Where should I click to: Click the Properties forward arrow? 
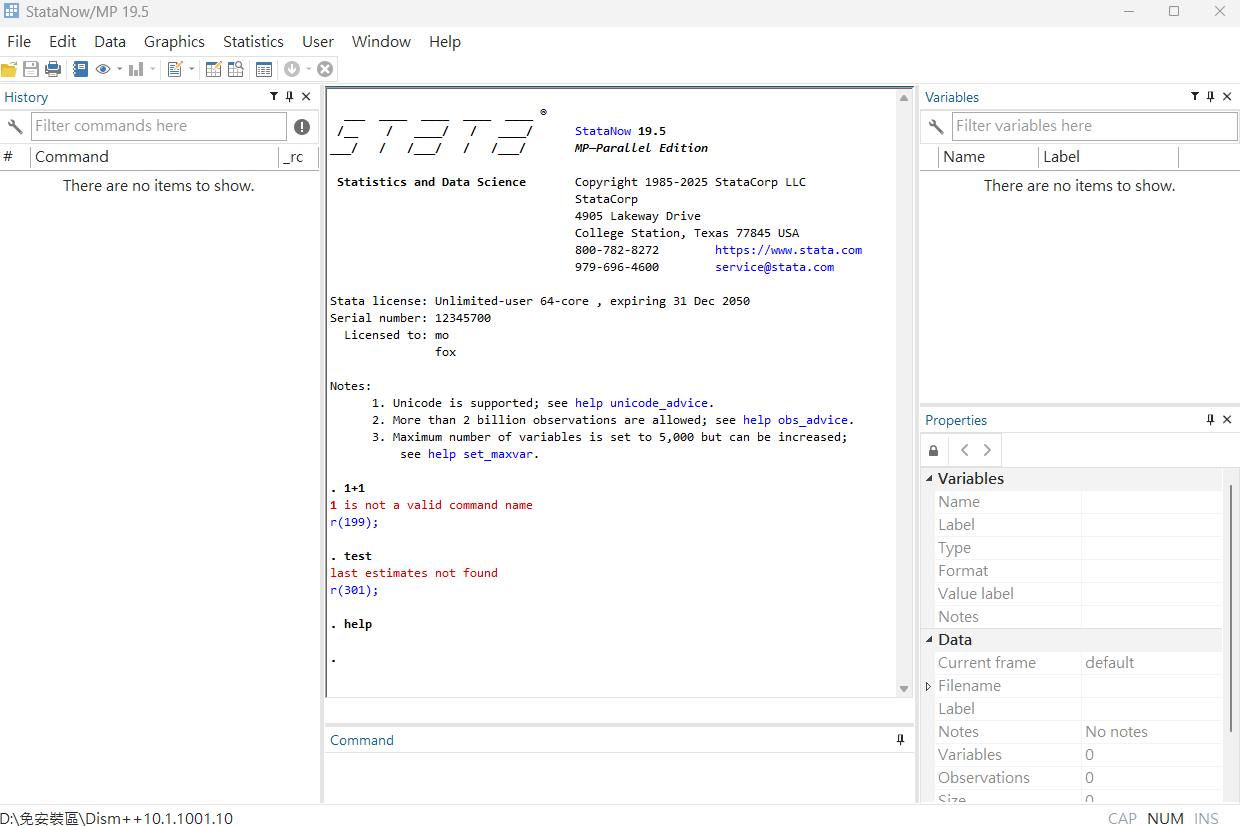pyautogui.click(x=987, y=450)
